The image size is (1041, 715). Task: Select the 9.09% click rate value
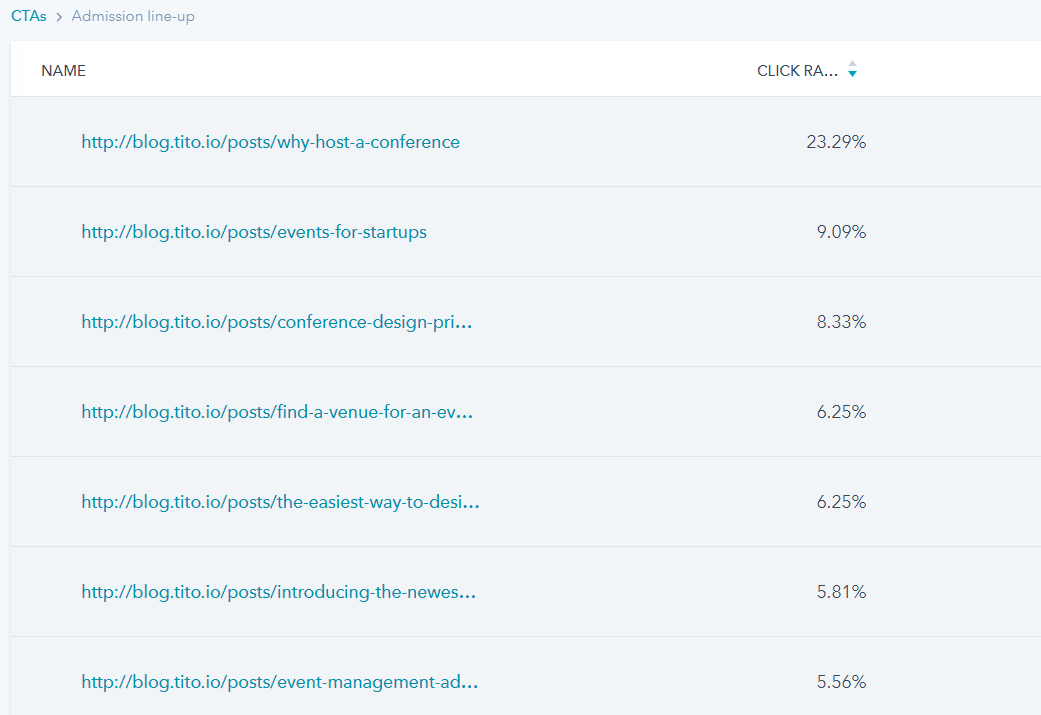[x=841, y=232]
